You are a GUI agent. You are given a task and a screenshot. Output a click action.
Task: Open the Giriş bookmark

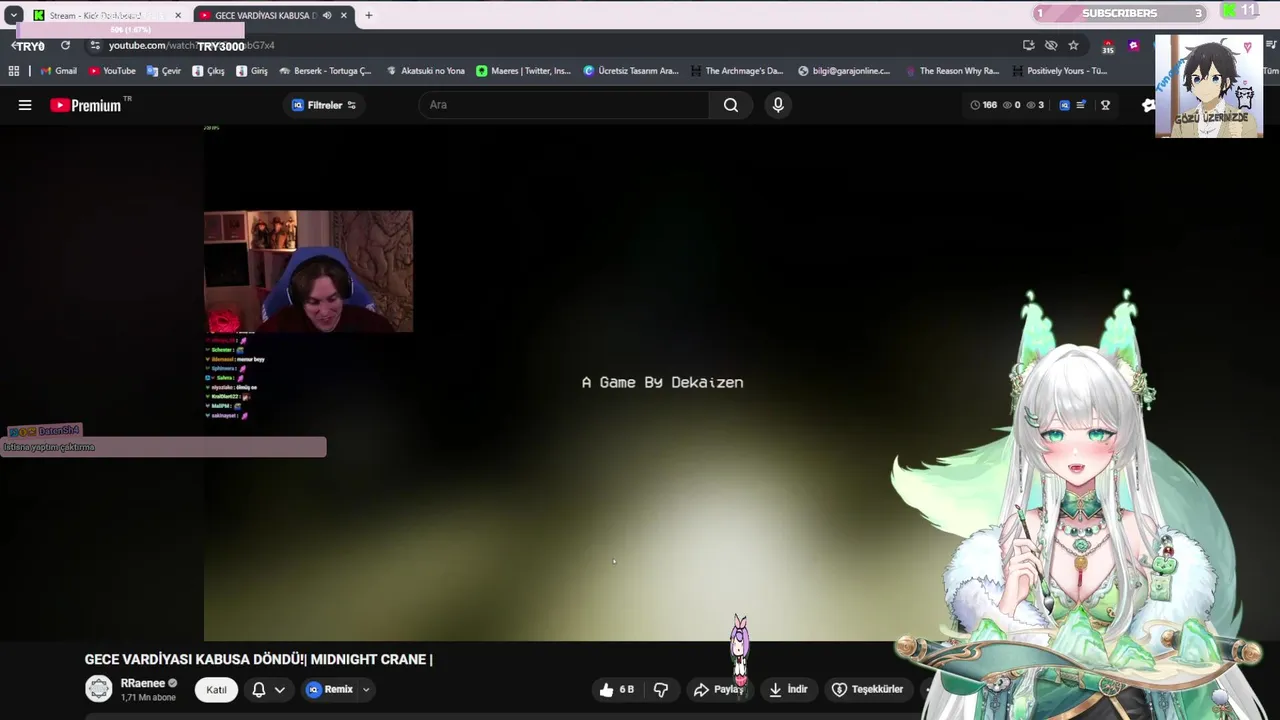252,71
